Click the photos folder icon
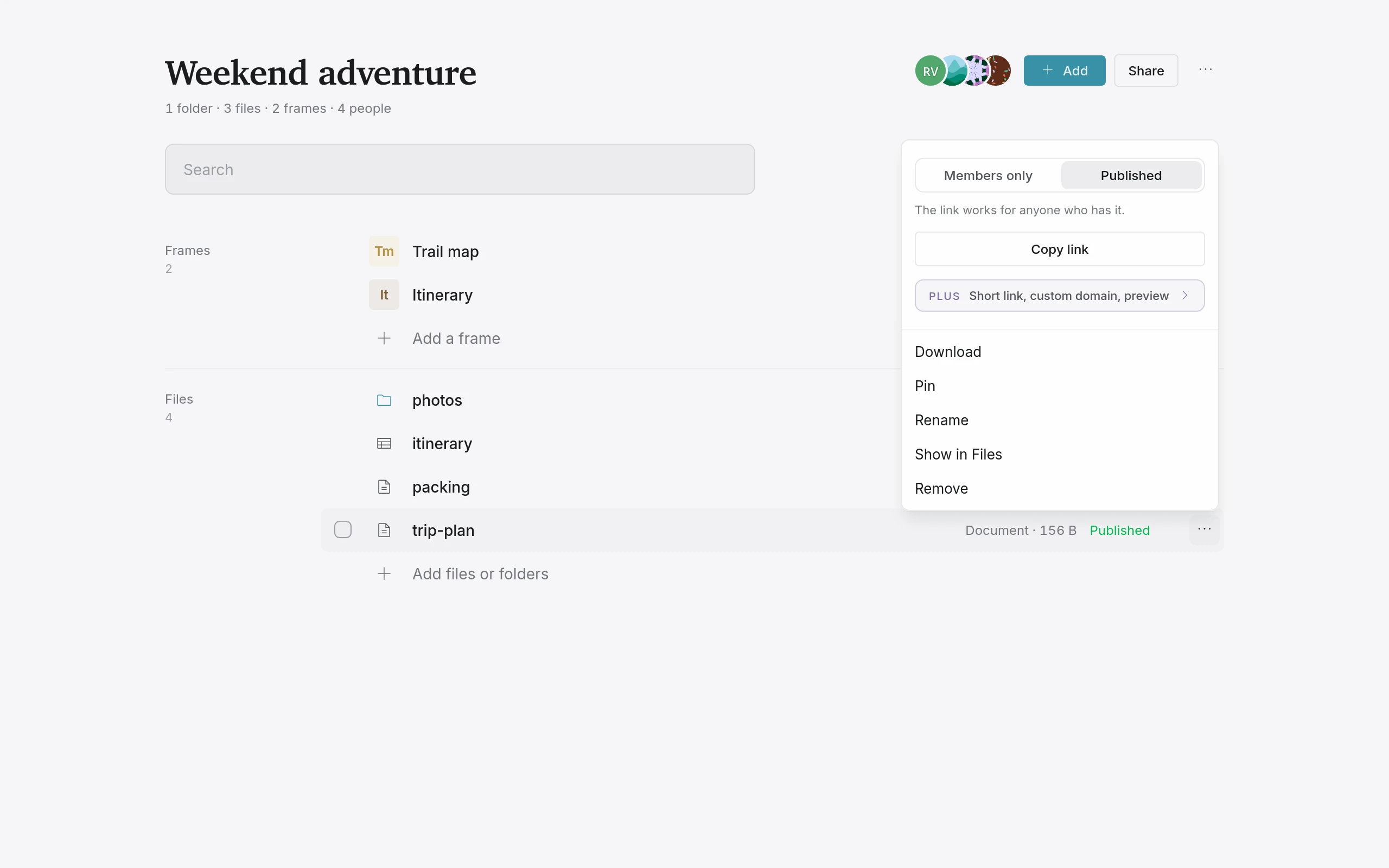Viewport: 1389px width, 868px height. tap(384, 400)
